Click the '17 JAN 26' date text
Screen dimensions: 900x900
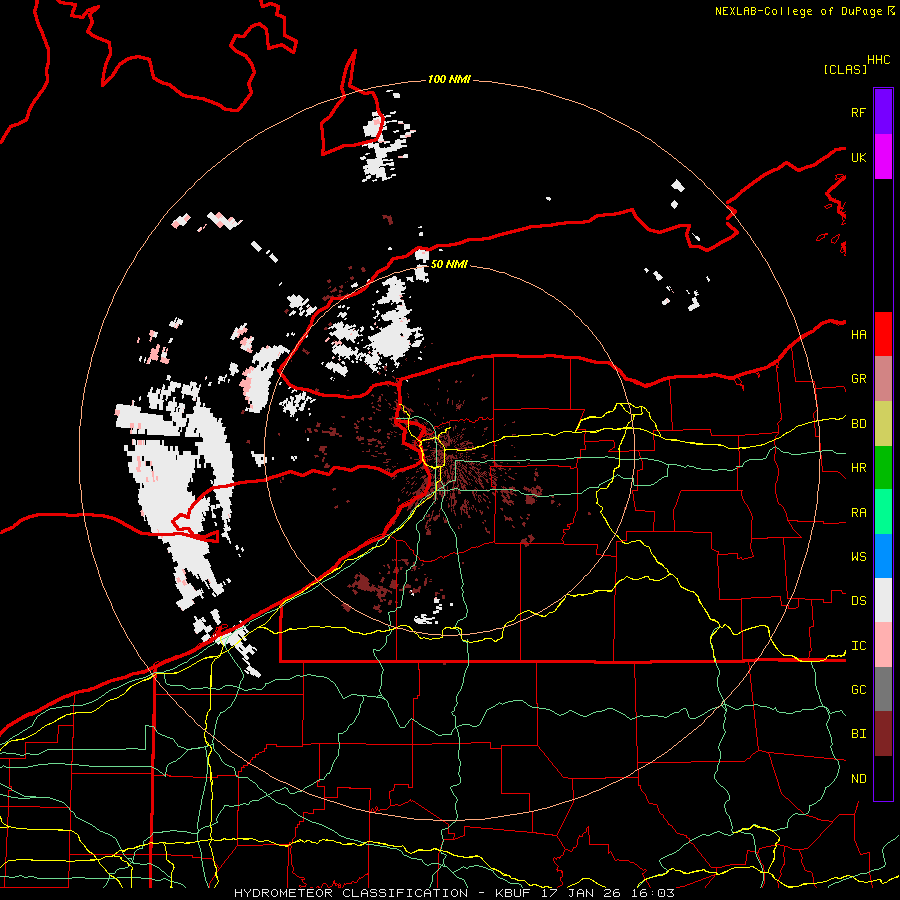click(583, 893)
